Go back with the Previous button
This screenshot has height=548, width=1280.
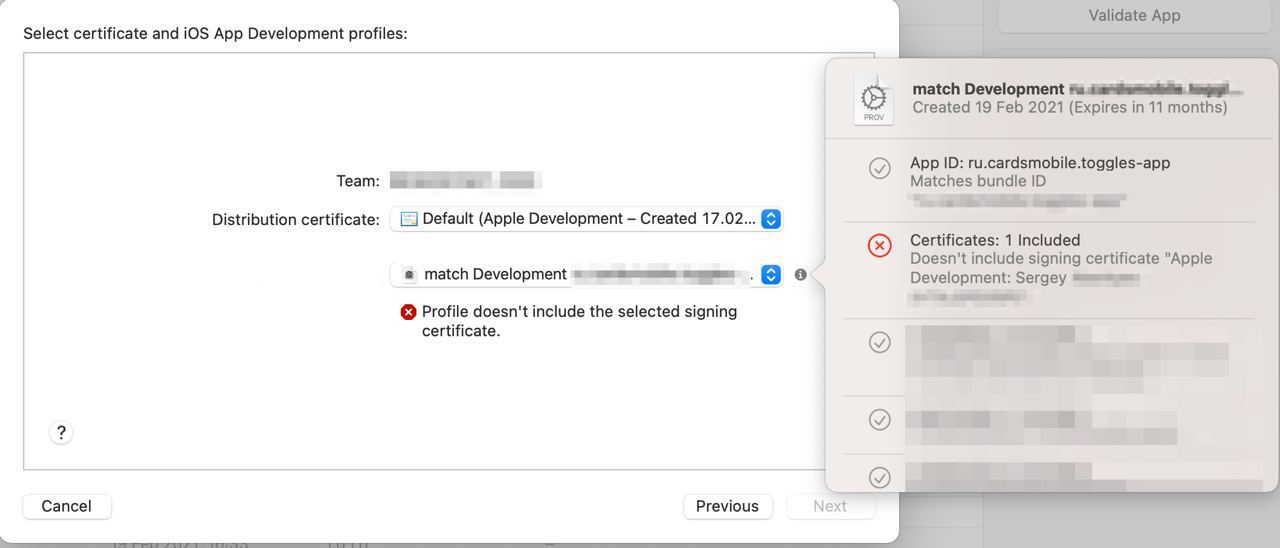(x=727, y=506)
